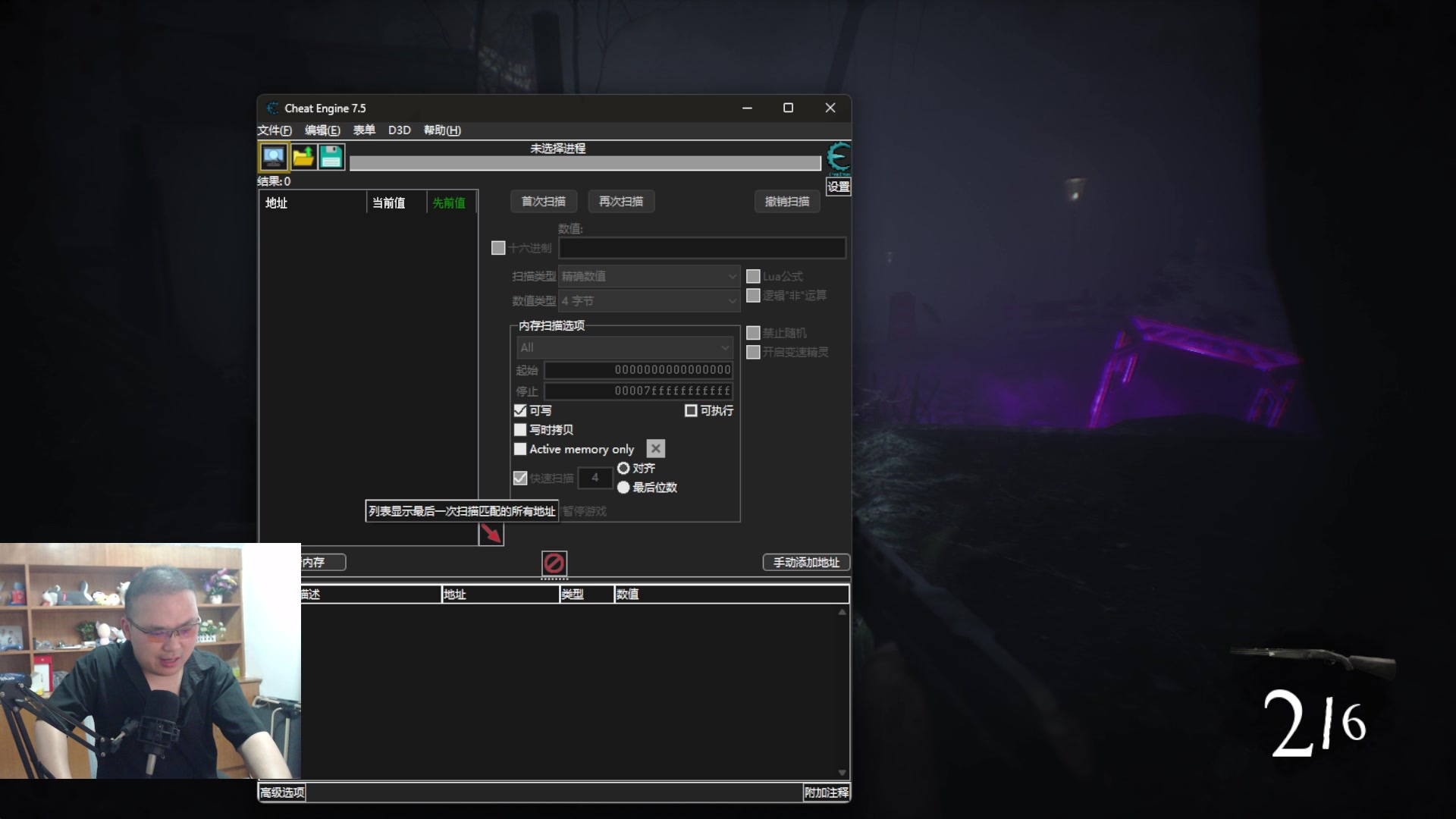Click the 数值 column header in table
Image resolution: width=1456 pixels, height=819 pixels.
coord(731,595)
